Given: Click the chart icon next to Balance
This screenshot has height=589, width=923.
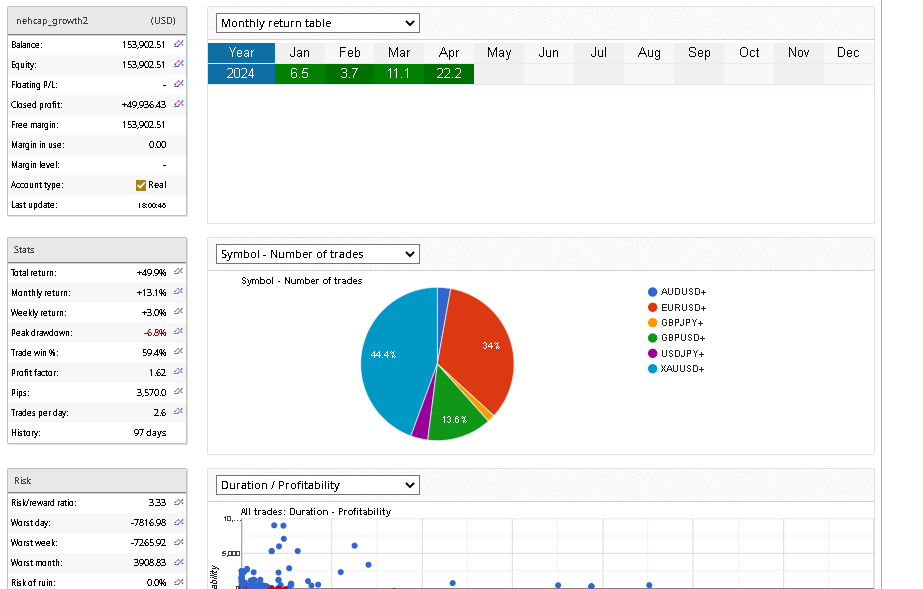Looking at the screenshot, I should click(x=179, y=45).
